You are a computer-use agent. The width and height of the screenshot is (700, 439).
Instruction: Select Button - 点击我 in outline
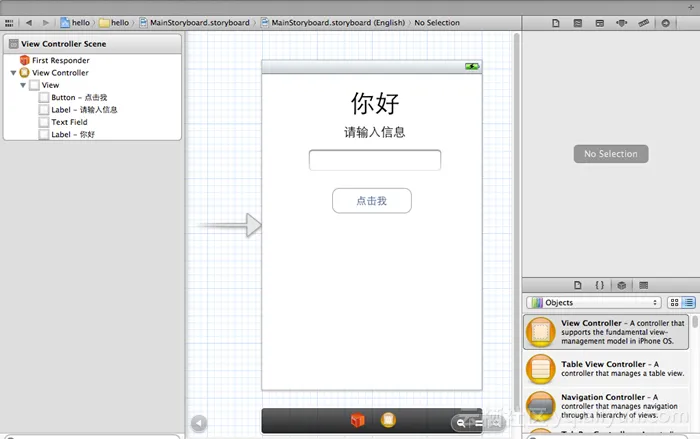[x=73, y=97]
